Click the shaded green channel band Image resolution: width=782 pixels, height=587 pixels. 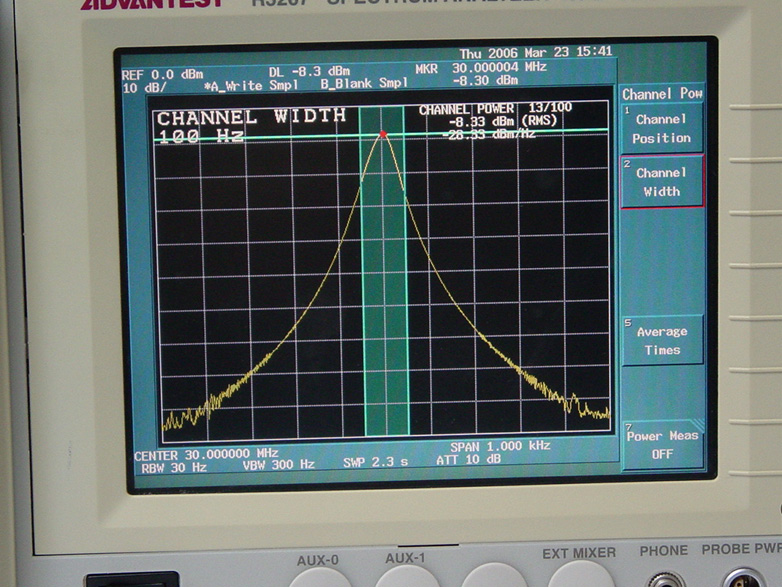[384, 300]
